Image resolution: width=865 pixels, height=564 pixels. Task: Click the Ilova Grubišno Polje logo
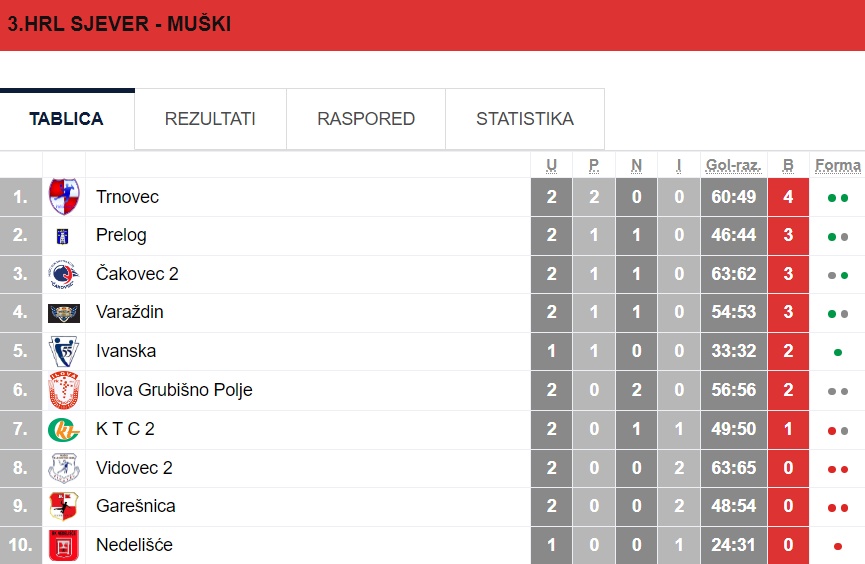pyautogui.click(x=64, y=390)
